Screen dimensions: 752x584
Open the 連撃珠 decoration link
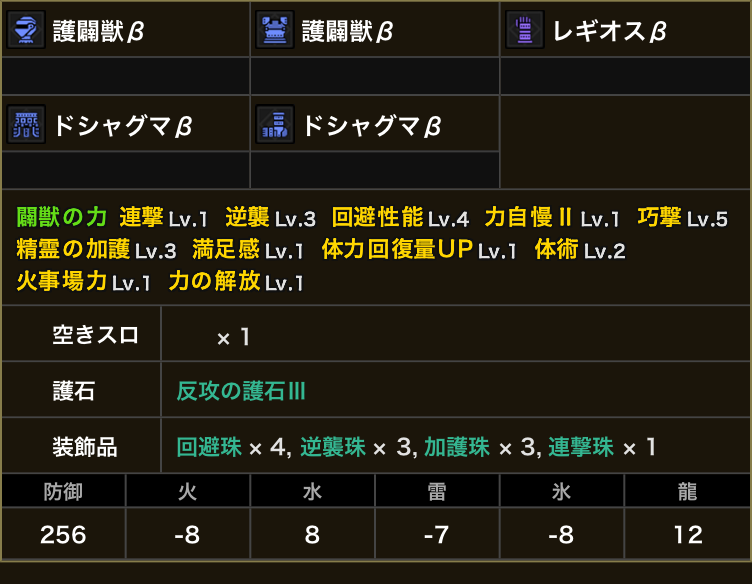(x=581, y=447)
